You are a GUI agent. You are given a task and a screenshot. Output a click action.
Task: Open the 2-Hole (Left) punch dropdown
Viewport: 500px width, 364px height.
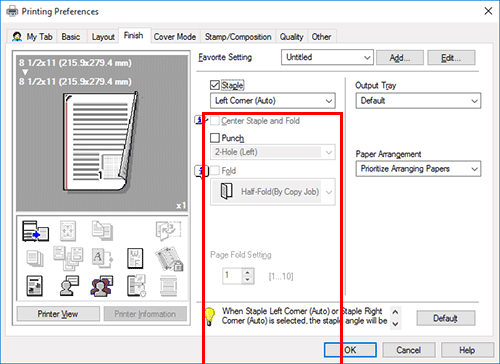tap(273, 152)
